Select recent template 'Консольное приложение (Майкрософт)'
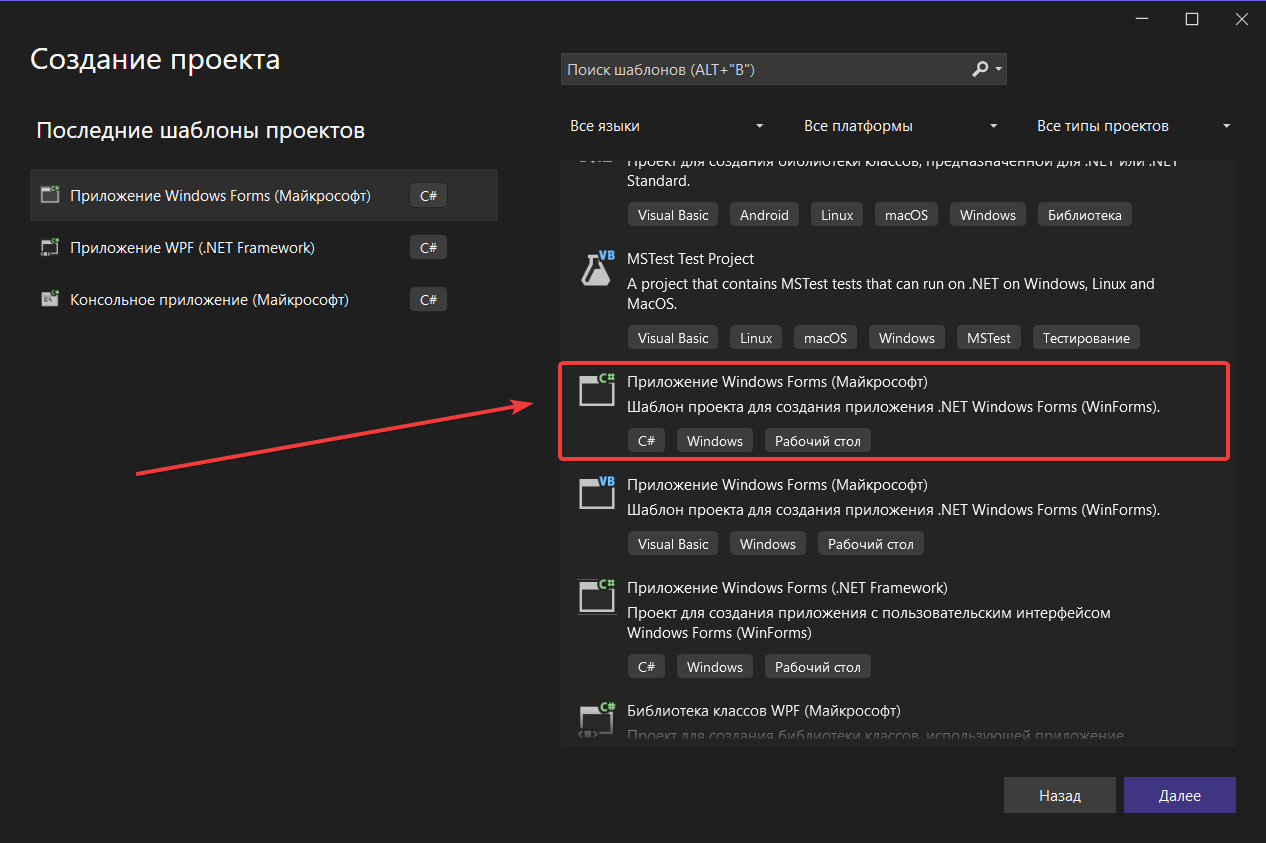Viewport: 1266px width, 843px height. tap(264, 299)
